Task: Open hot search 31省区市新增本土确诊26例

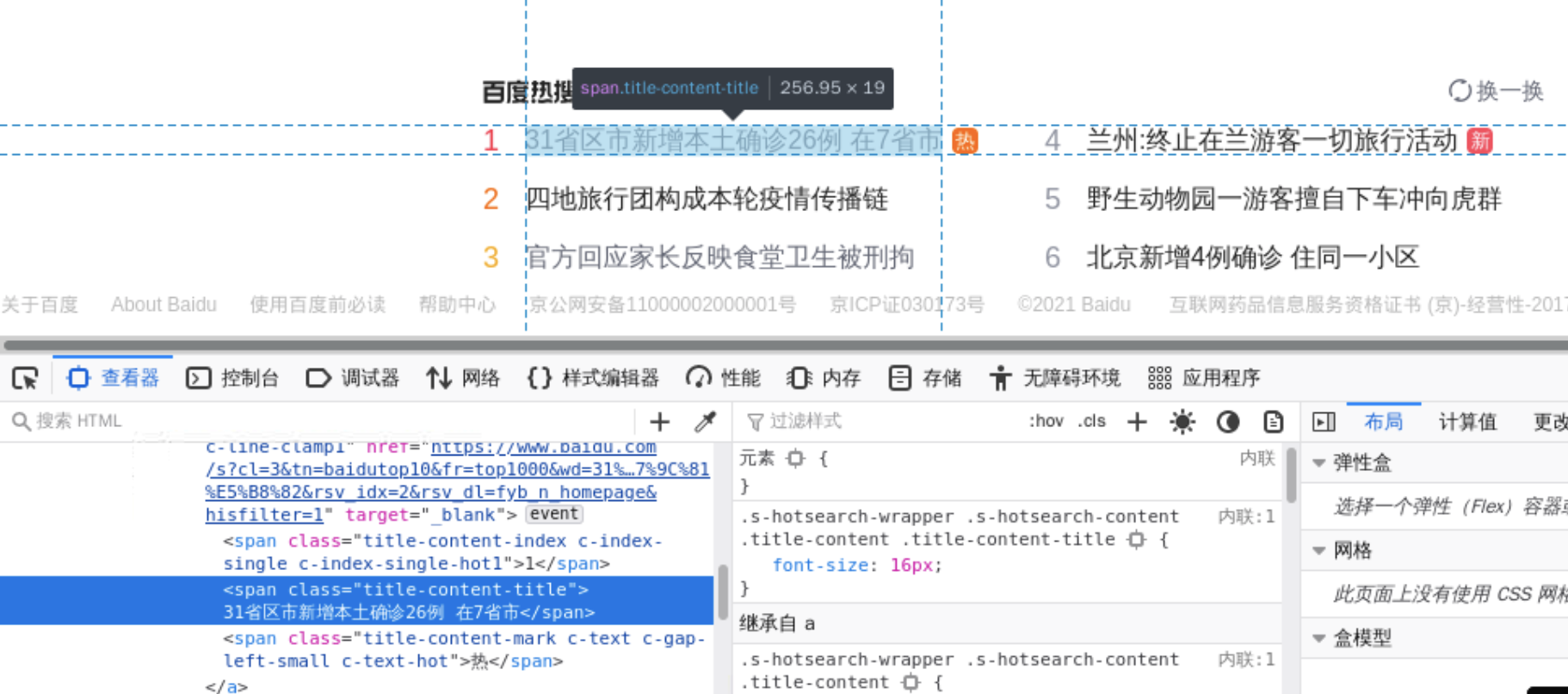Action: (x=734, y=140)
